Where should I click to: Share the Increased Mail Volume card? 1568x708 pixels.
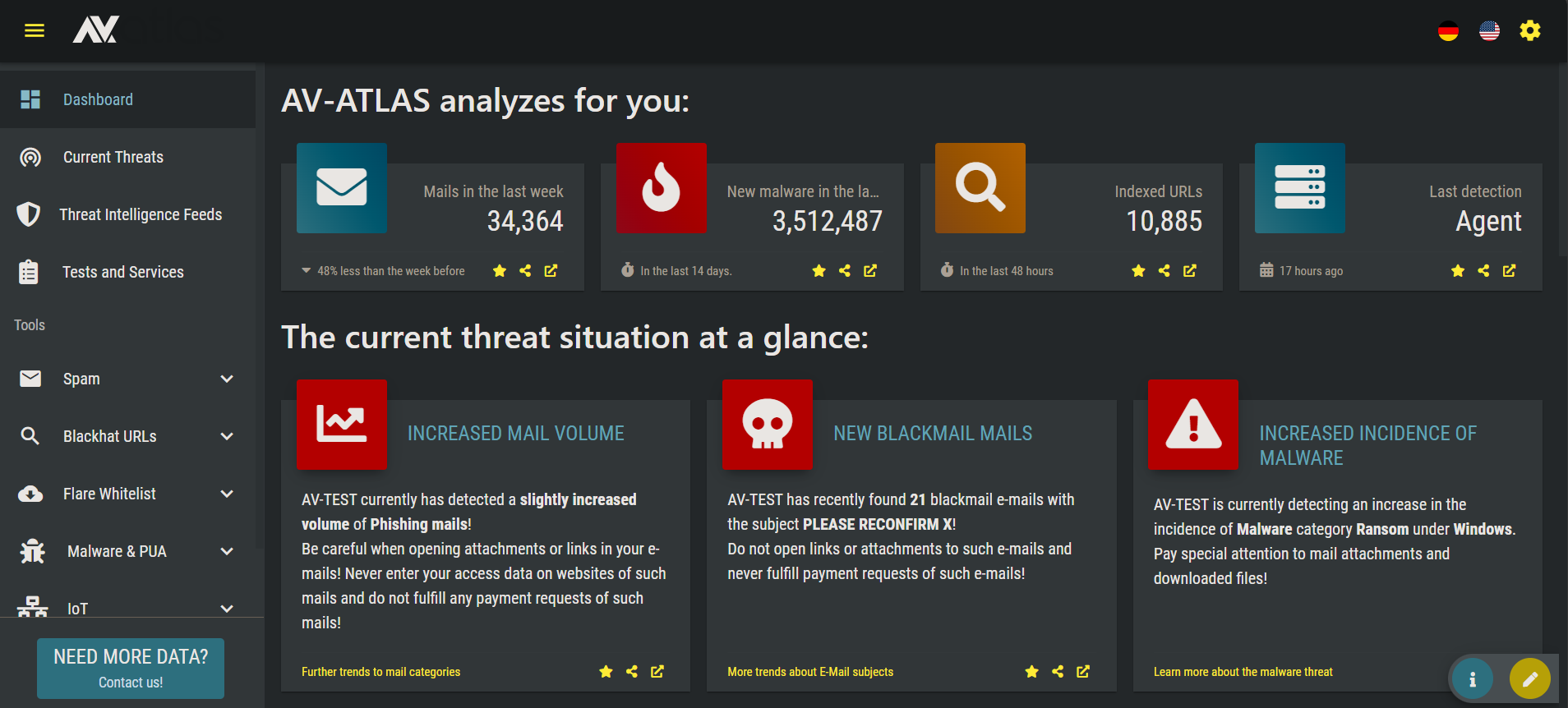pyautogui.click(x=632, y=672)
